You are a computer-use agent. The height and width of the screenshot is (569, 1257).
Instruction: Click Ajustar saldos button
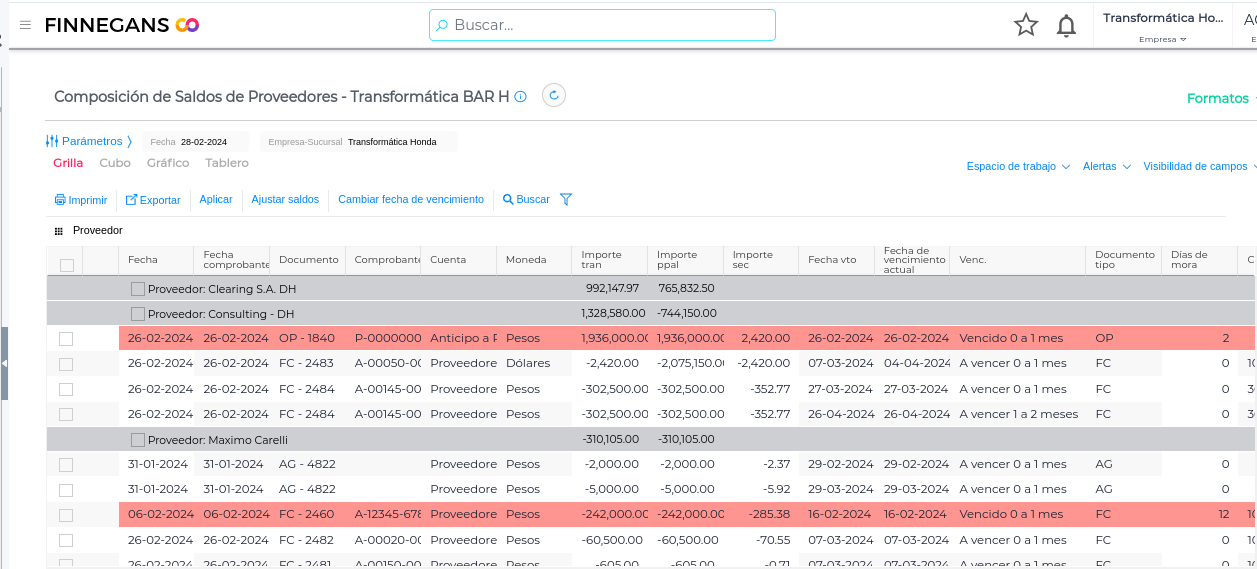click(x=285, y=200)
